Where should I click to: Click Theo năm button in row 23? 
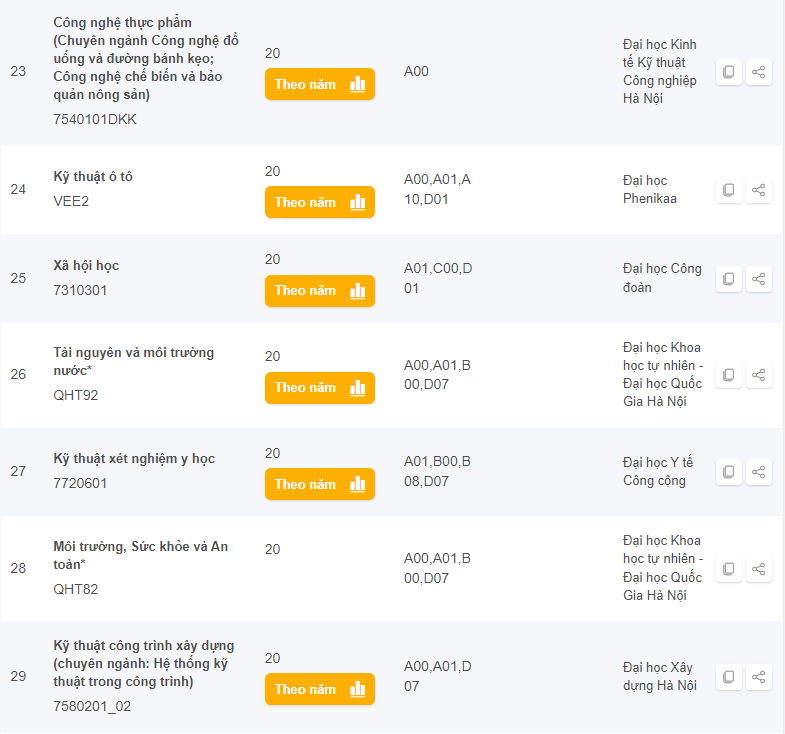320,84
